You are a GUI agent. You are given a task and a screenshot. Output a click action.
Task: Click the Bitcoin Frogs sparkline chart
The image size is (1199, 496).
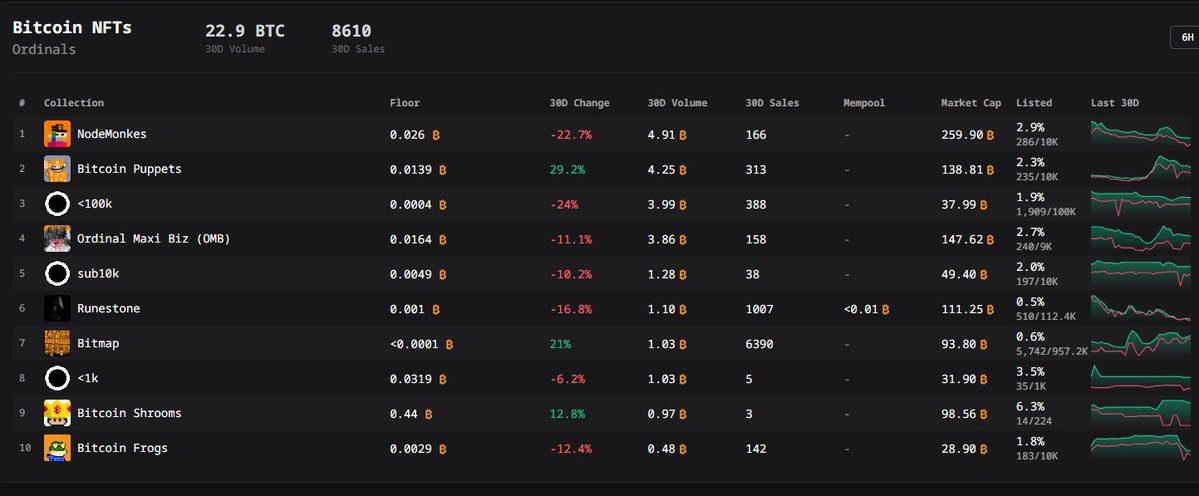pyautogui.click(x=1140, y=448)
